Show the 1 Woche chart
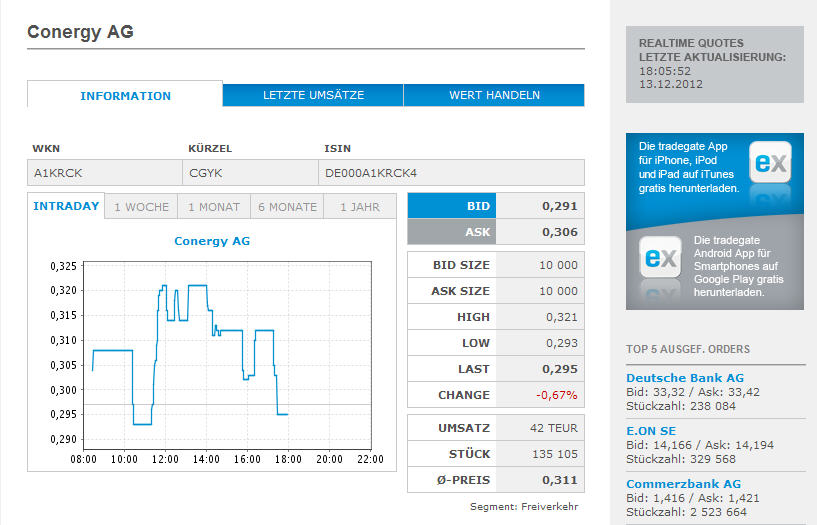 (x=141, y=208)
